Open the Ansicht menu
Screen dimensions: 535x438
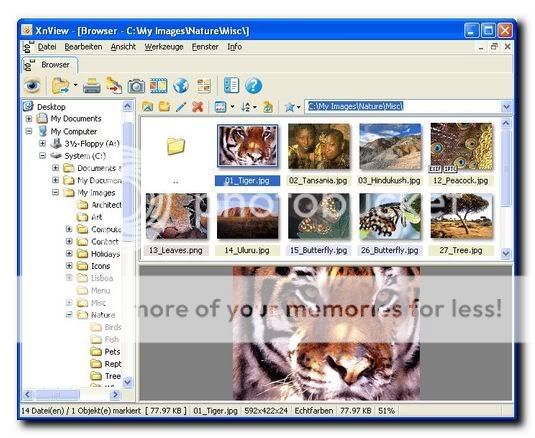123,47
